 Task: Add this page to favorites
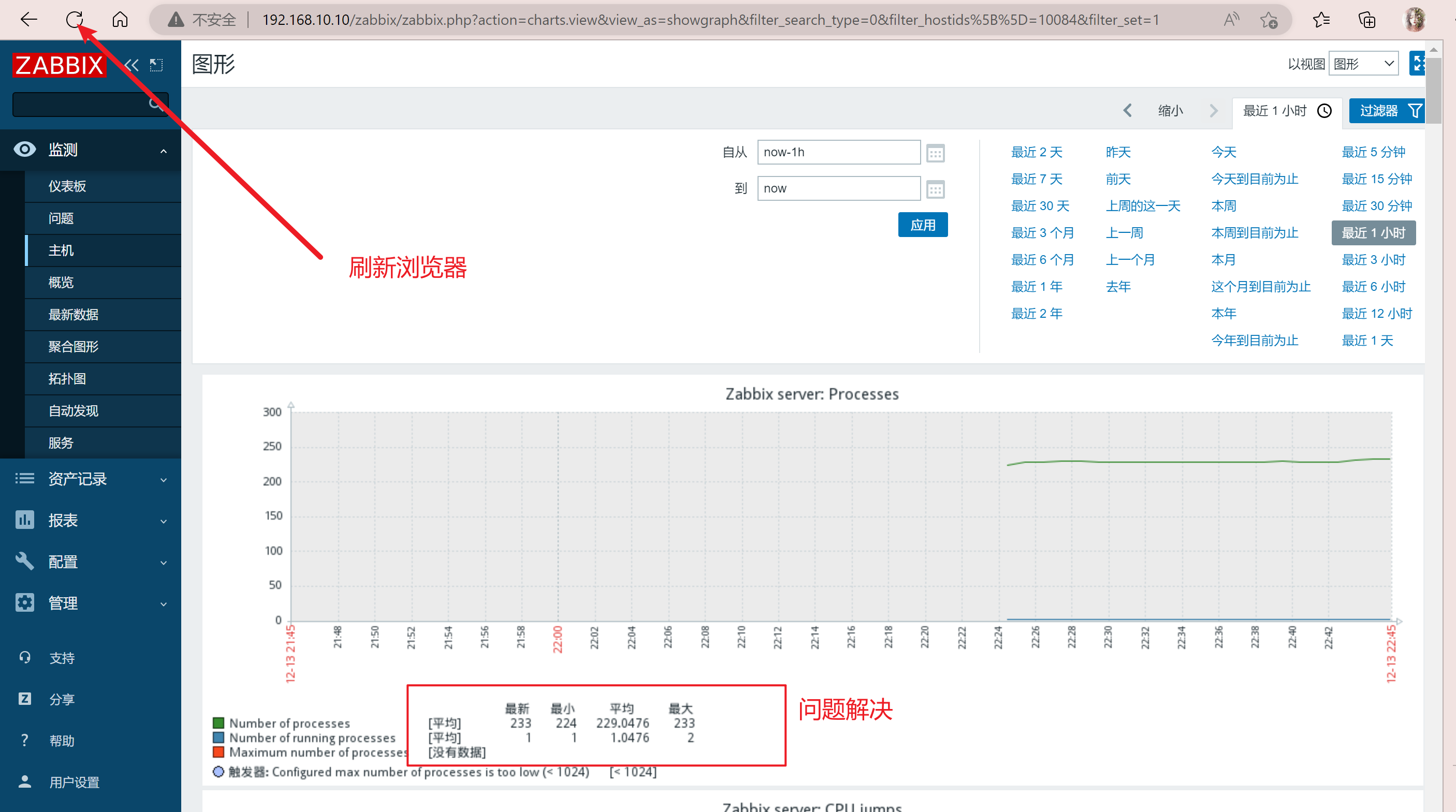(1269, 20)
